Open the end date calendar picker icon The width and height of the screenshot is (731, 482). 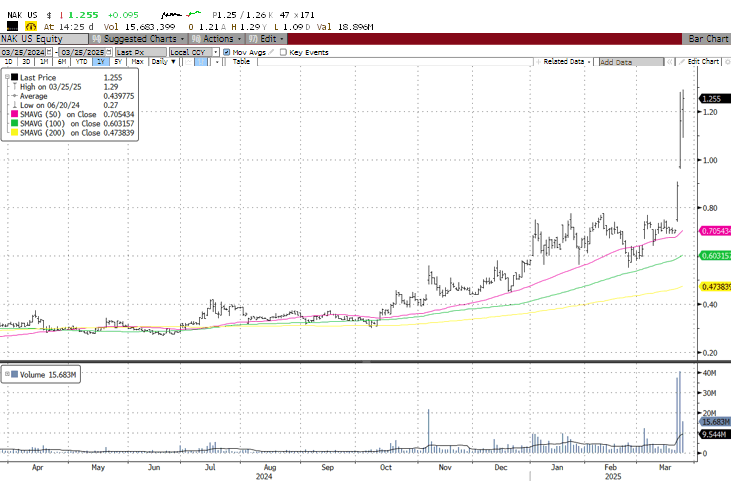tap(109, 52)
